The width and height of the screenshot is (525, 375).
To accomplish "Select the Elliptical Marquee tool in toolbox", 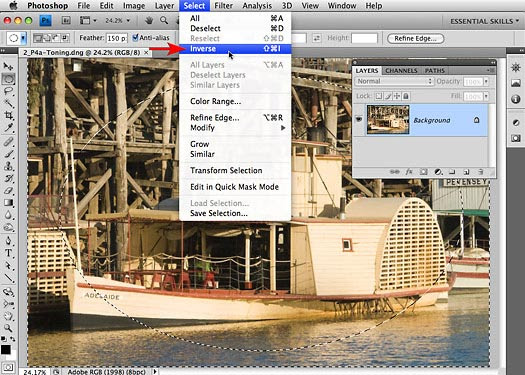I will point(8,79).
